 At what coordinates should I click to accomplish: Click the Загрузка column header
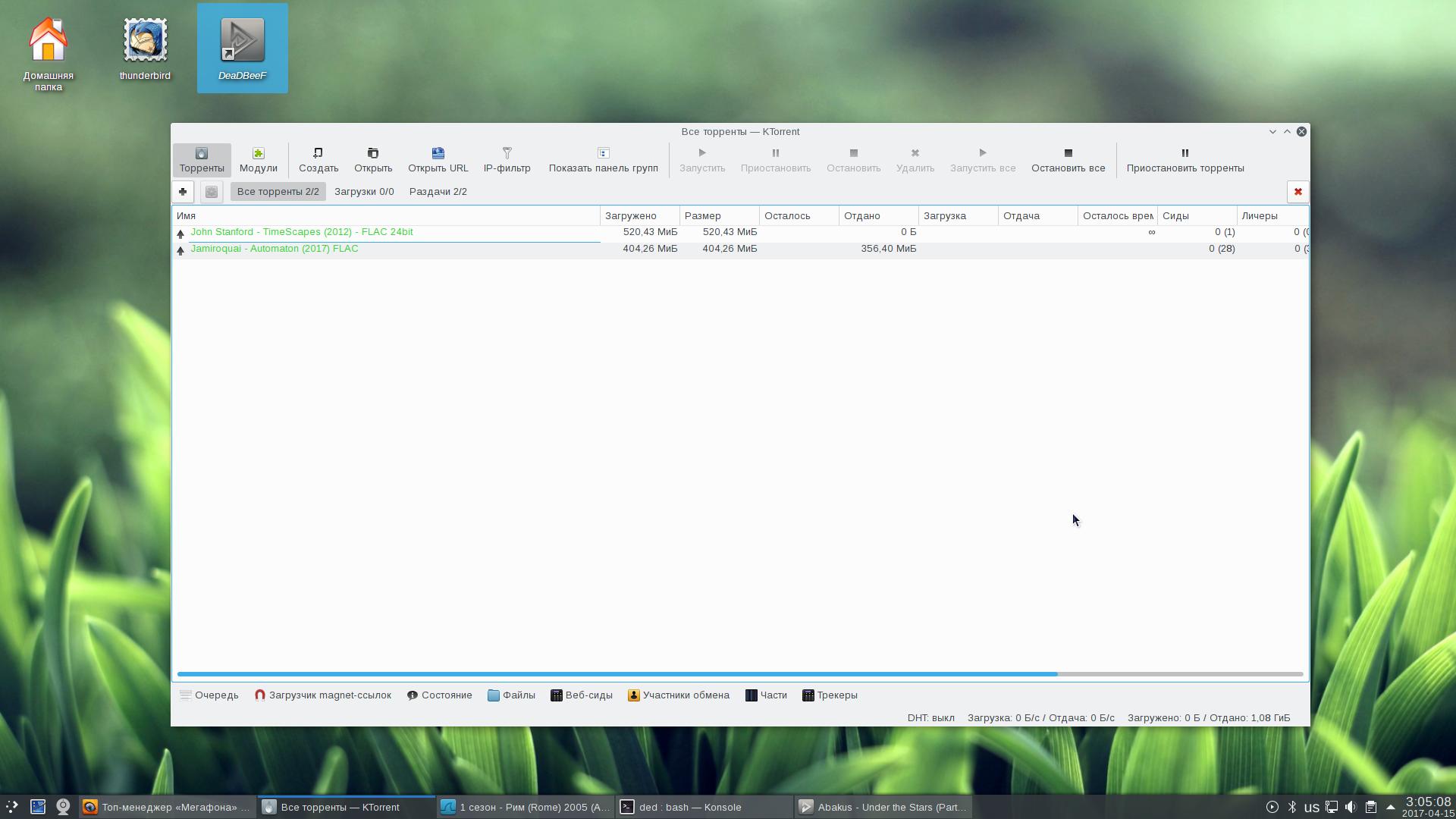pyautogui.click(x=959, y=216)
